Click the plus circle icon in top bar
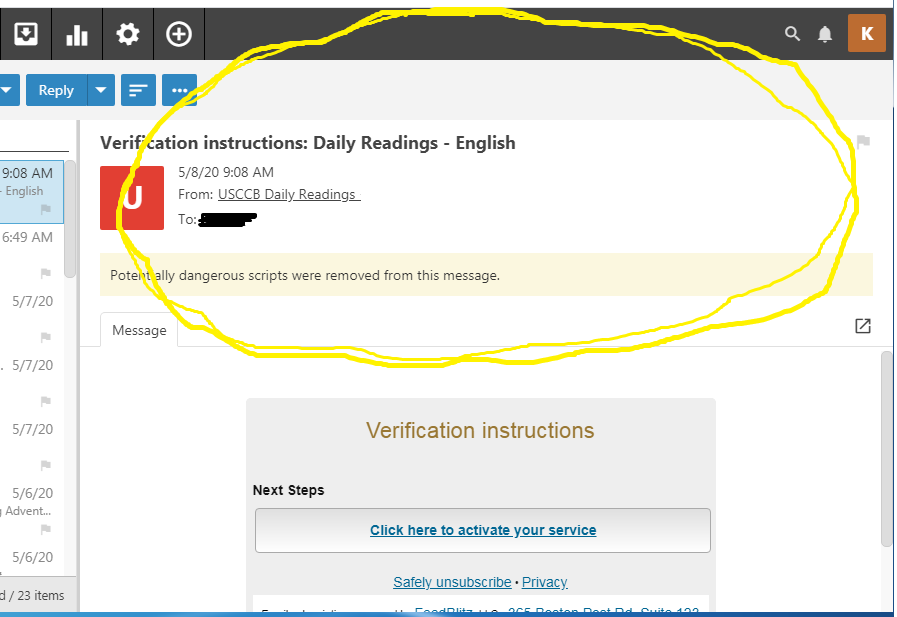This screenshot has height=617, width=897. coord(178,35)
